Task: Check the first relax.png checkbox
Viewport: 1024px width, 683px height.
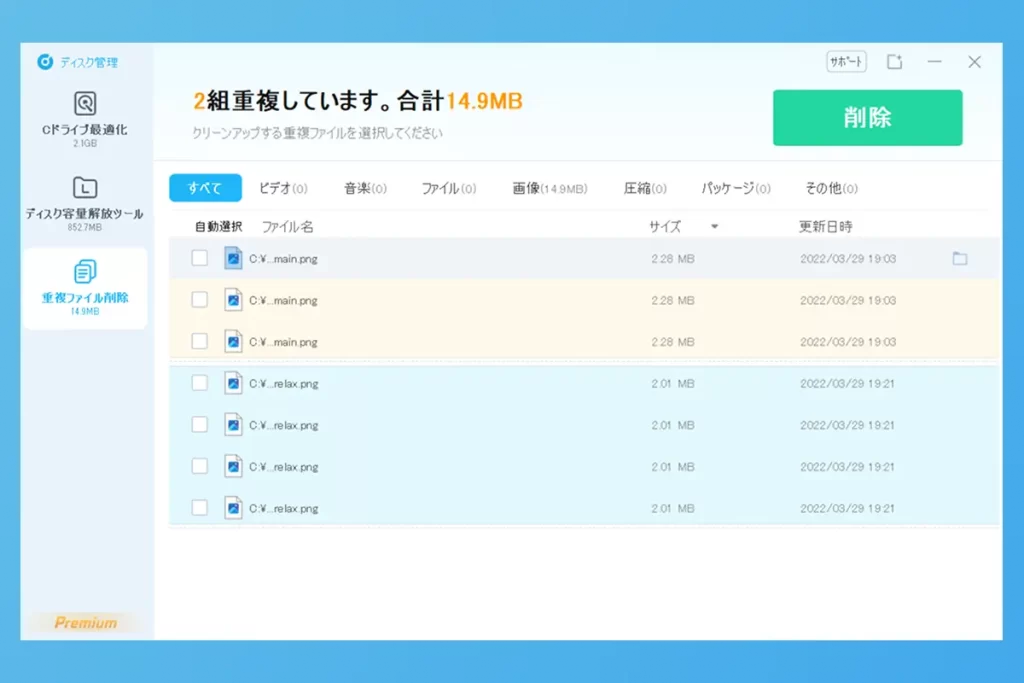Action: [x=200, y=383]
